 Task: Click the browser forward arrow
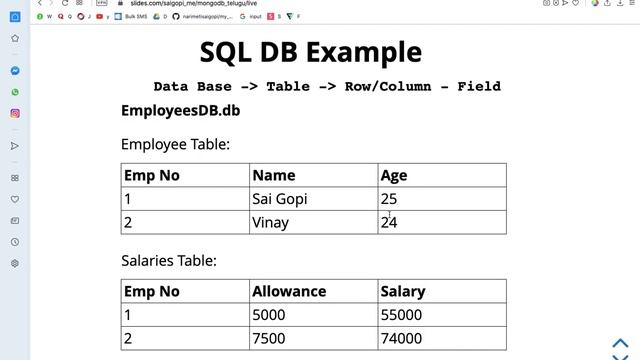pyautogui.click(x=51, y=3)
